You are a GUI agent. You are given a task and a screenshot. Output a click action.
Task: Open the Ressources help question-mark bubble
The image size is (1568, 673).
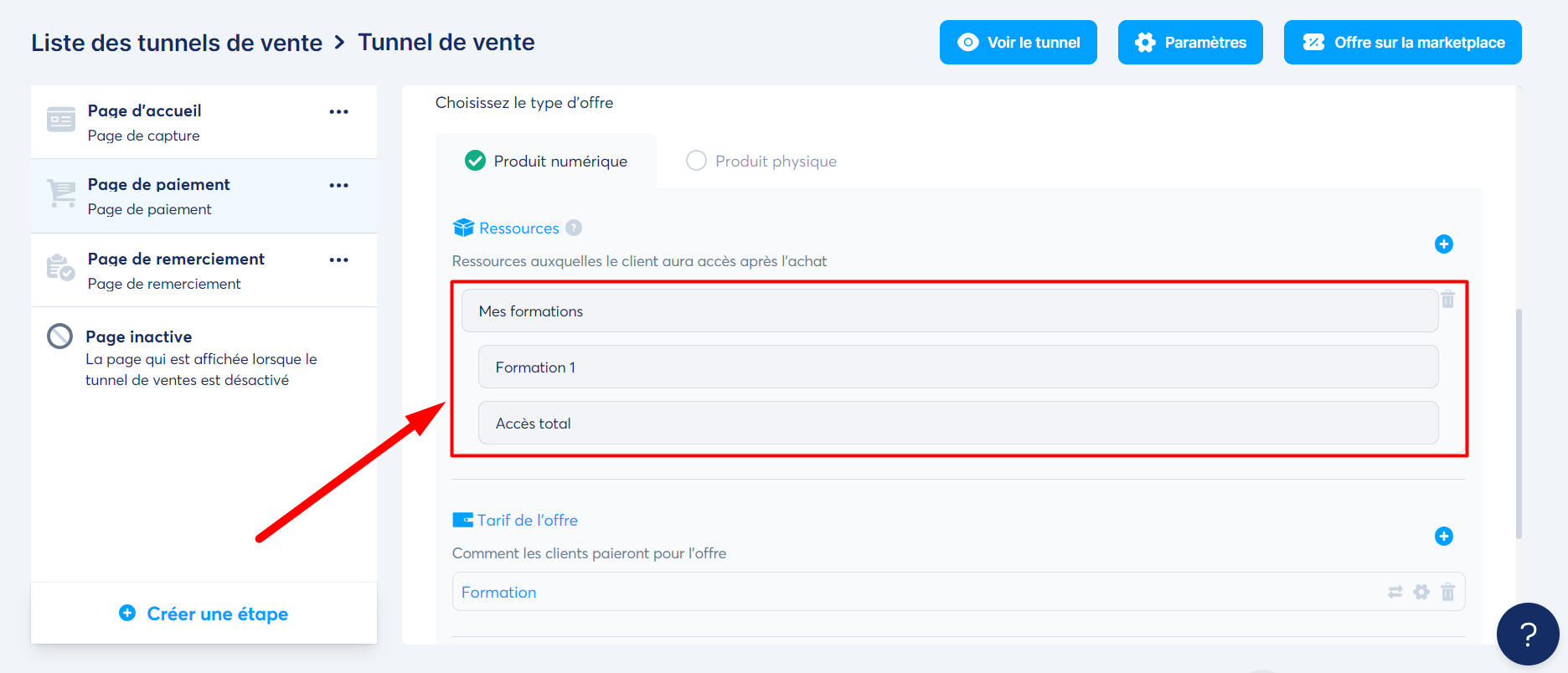573,227
